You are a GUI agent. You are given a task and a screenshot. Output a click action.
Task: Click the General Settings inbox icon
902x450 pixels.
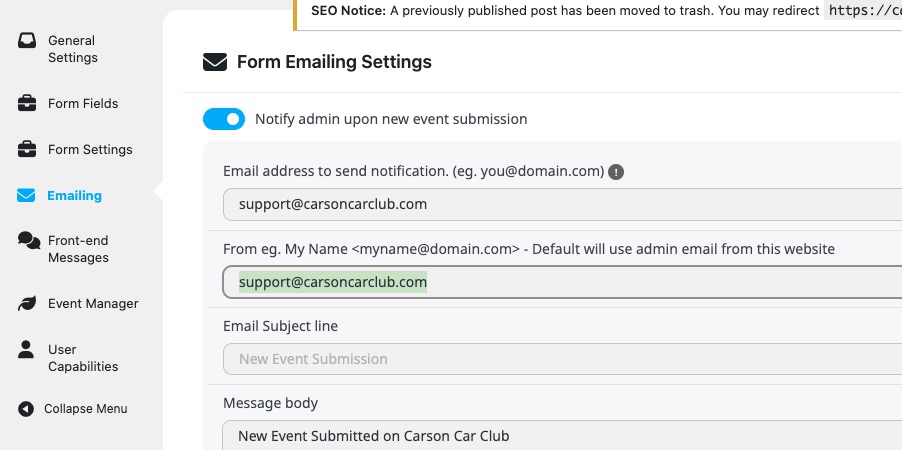click(28, 41)
